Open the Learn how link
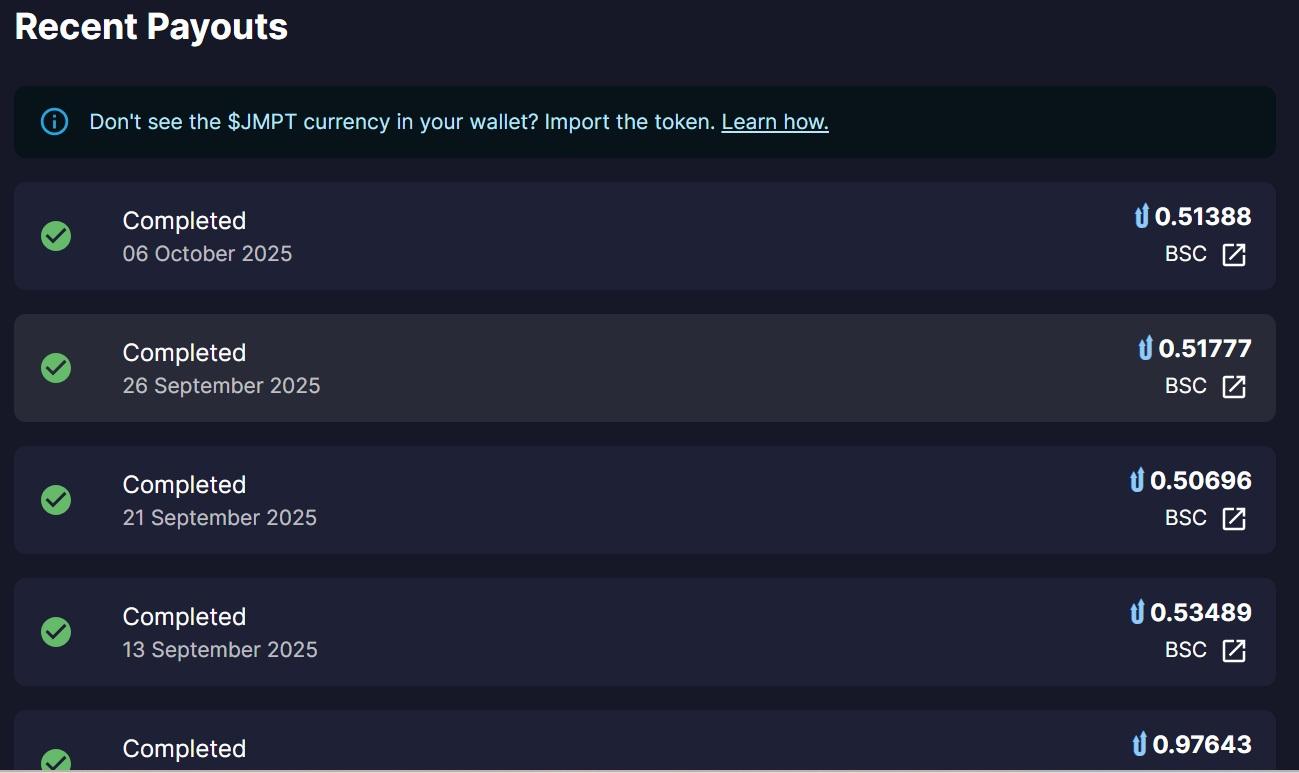This screenshot has height=773, width=1299. (774, 122)
